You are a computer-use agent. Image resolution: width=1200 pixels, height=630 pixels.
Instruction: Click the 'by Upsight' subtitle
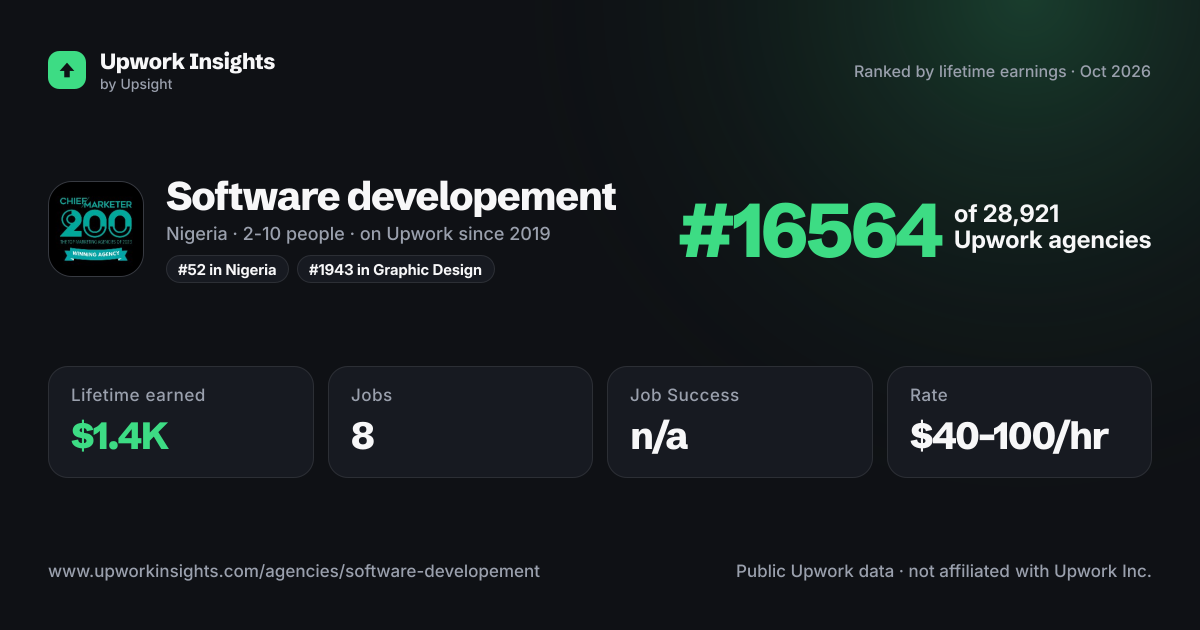(136, 85)
